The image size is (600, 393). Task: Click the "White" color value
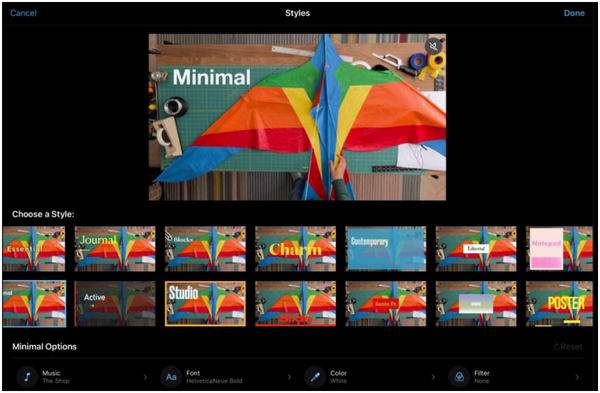(338, 381)
